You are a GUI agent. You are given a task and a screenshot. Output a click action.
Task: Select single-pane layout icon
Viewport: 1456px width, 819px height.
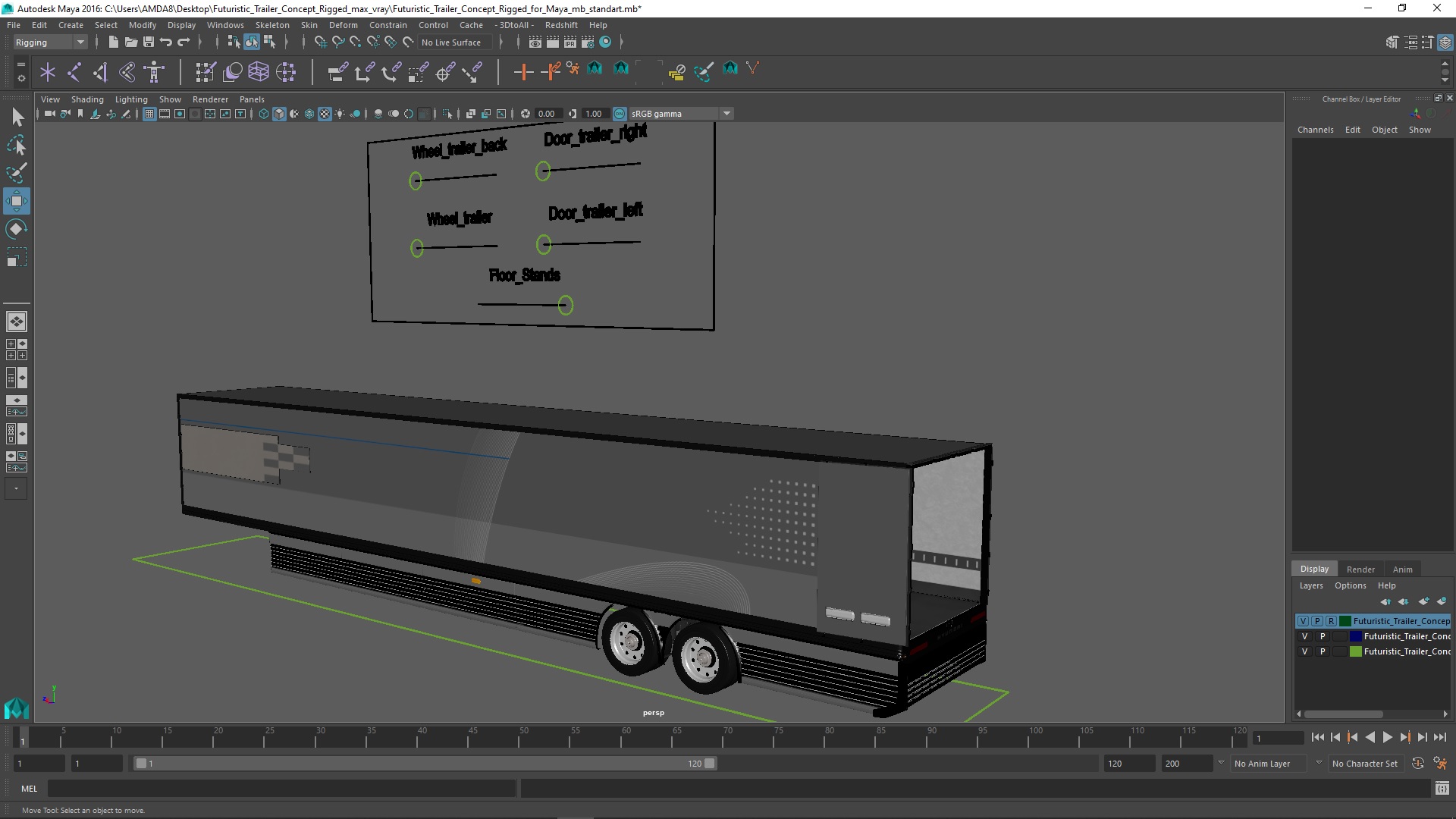pyautogui.click(x=17, y=322)
